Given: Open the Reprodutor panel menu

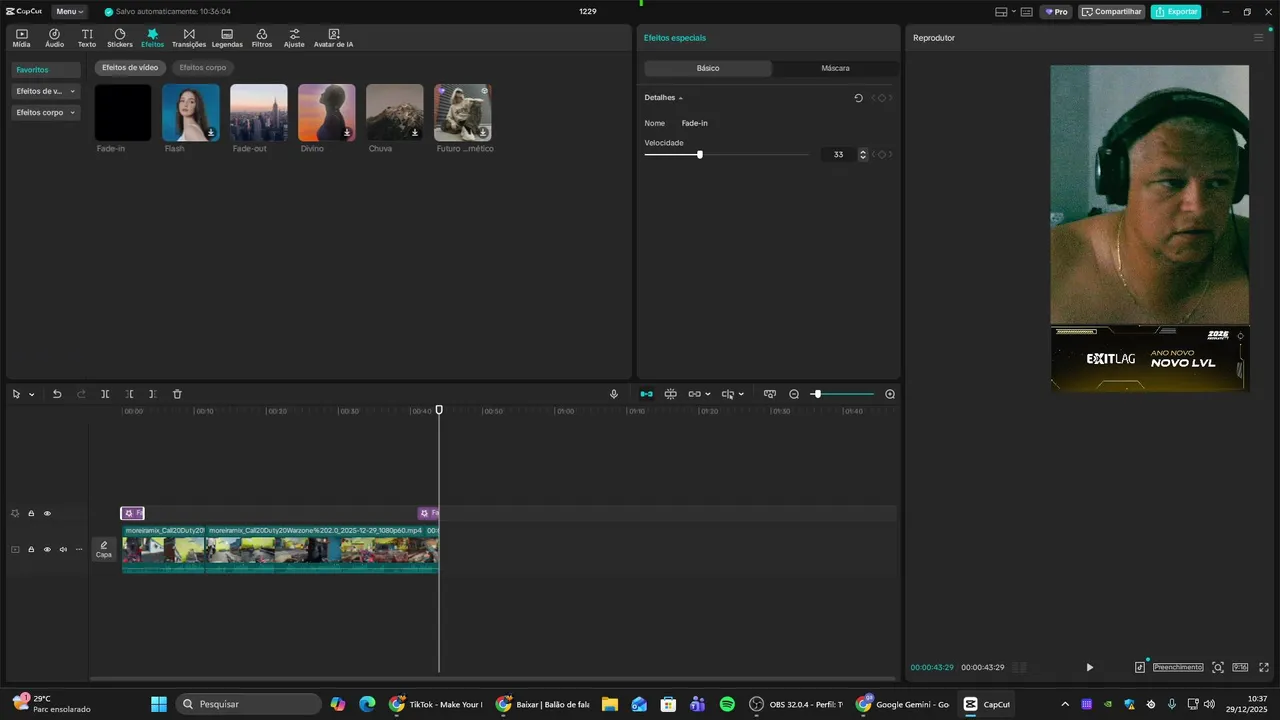Looking at the screenshot, I should click(1258, 38).
